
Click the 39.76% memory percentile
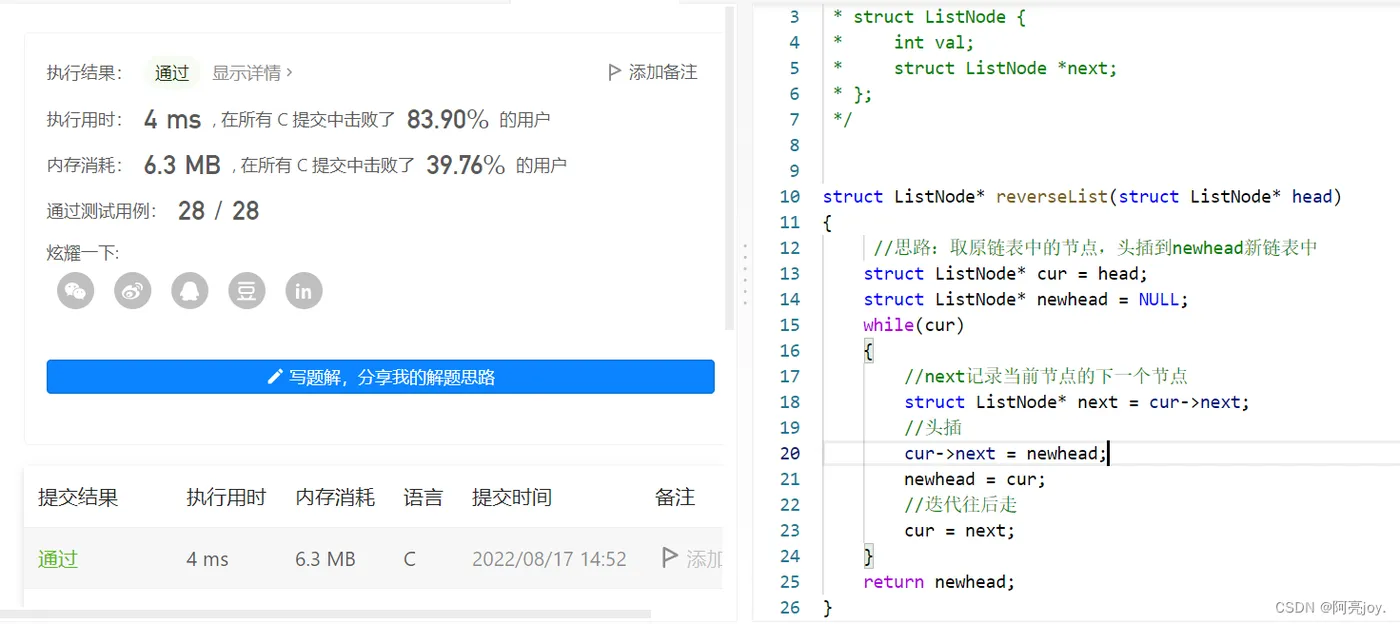pyautogui.click(x=465, y=165)
